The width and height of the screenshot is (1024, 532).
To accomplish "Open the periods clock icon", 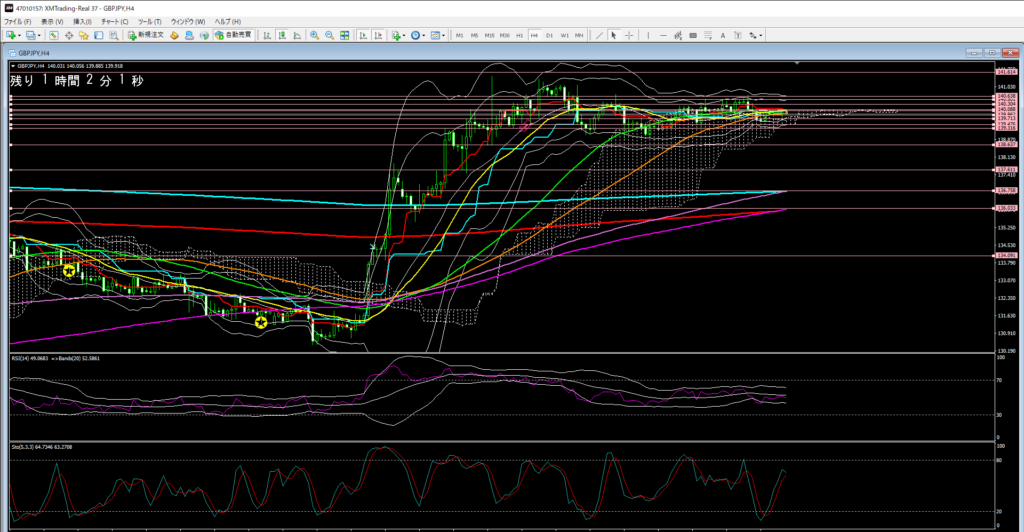I will pyautogui.click(x=415, y=35).
